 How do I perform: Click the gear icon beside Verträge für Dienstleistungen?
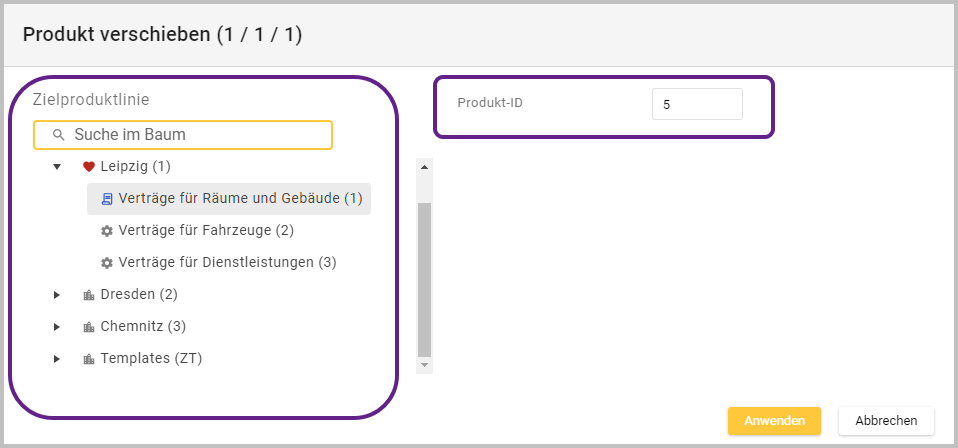[107, 263]
